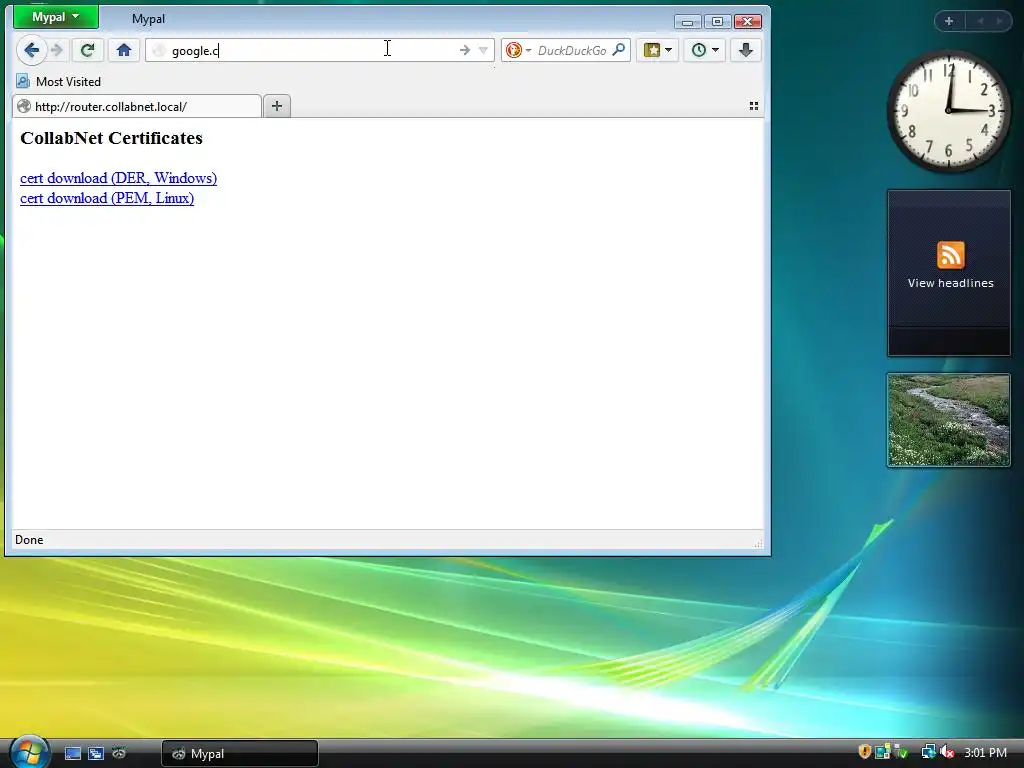
Task: Select the Mypal taskbar button
Action: click(x=240, y=754)
